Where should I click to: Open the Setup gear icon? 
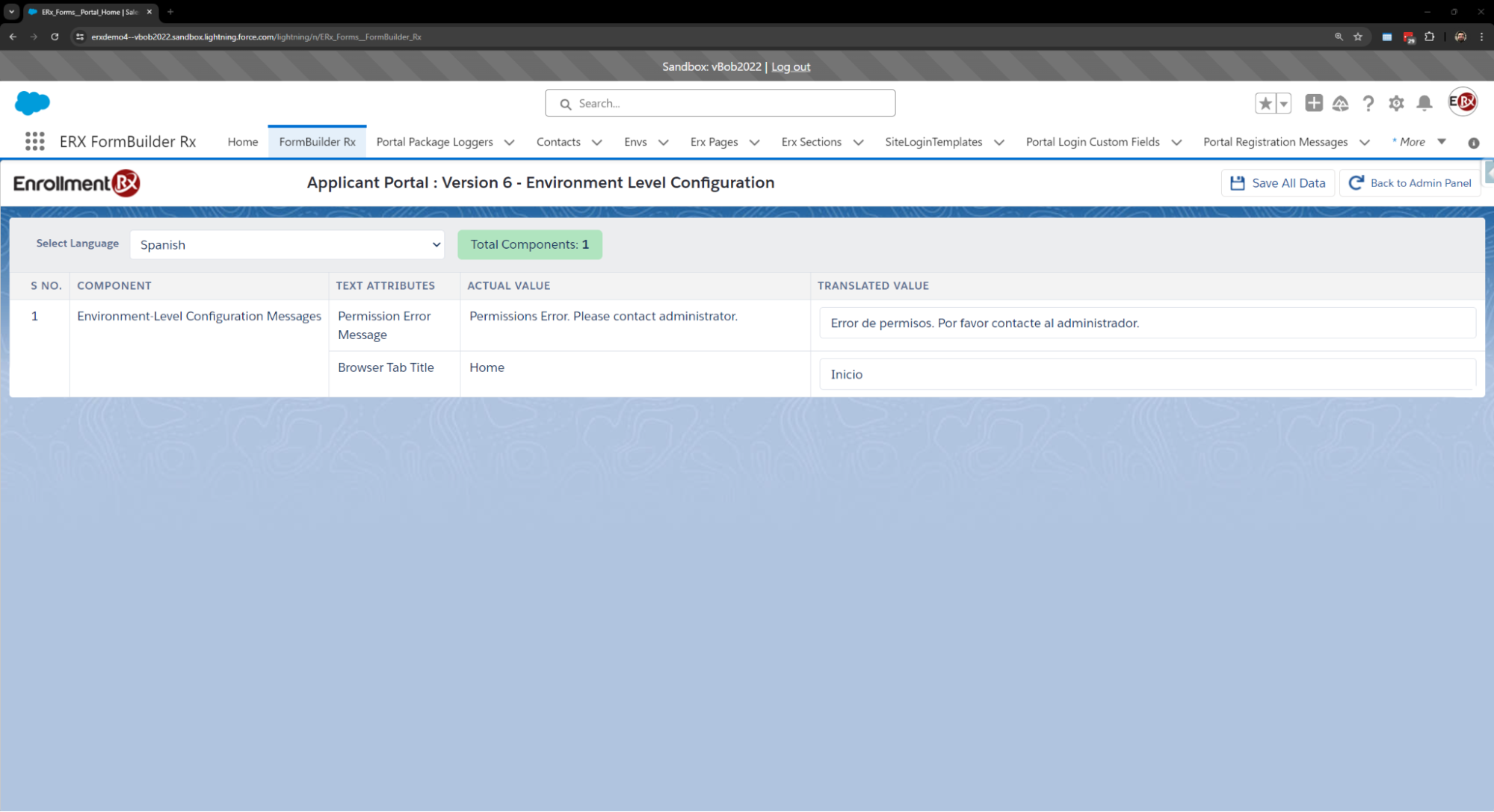click(1396, 103)
